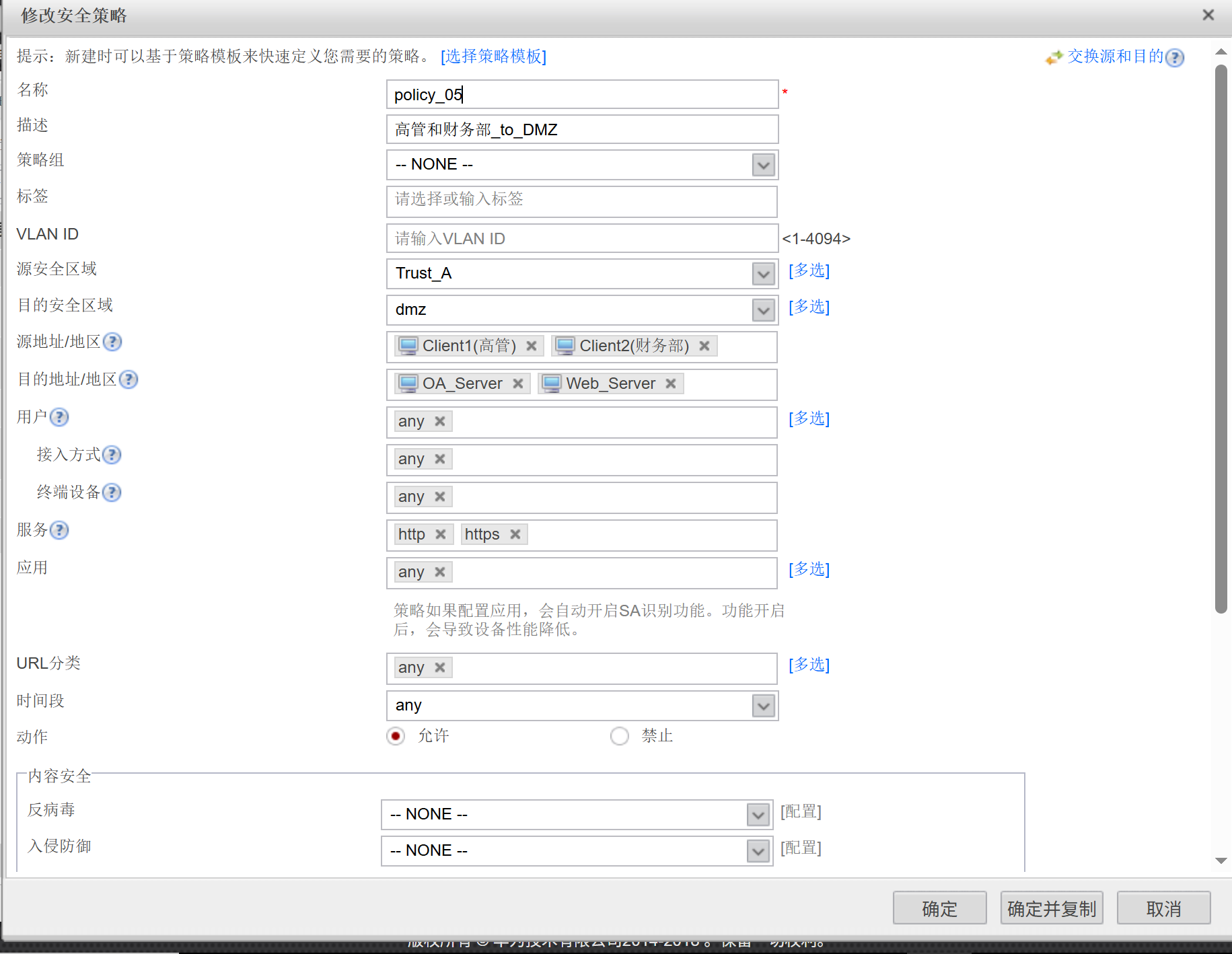The image size is (1232, 954).
Task: Remove any tag from URL分类 field
Action: (x=440, y=667)
